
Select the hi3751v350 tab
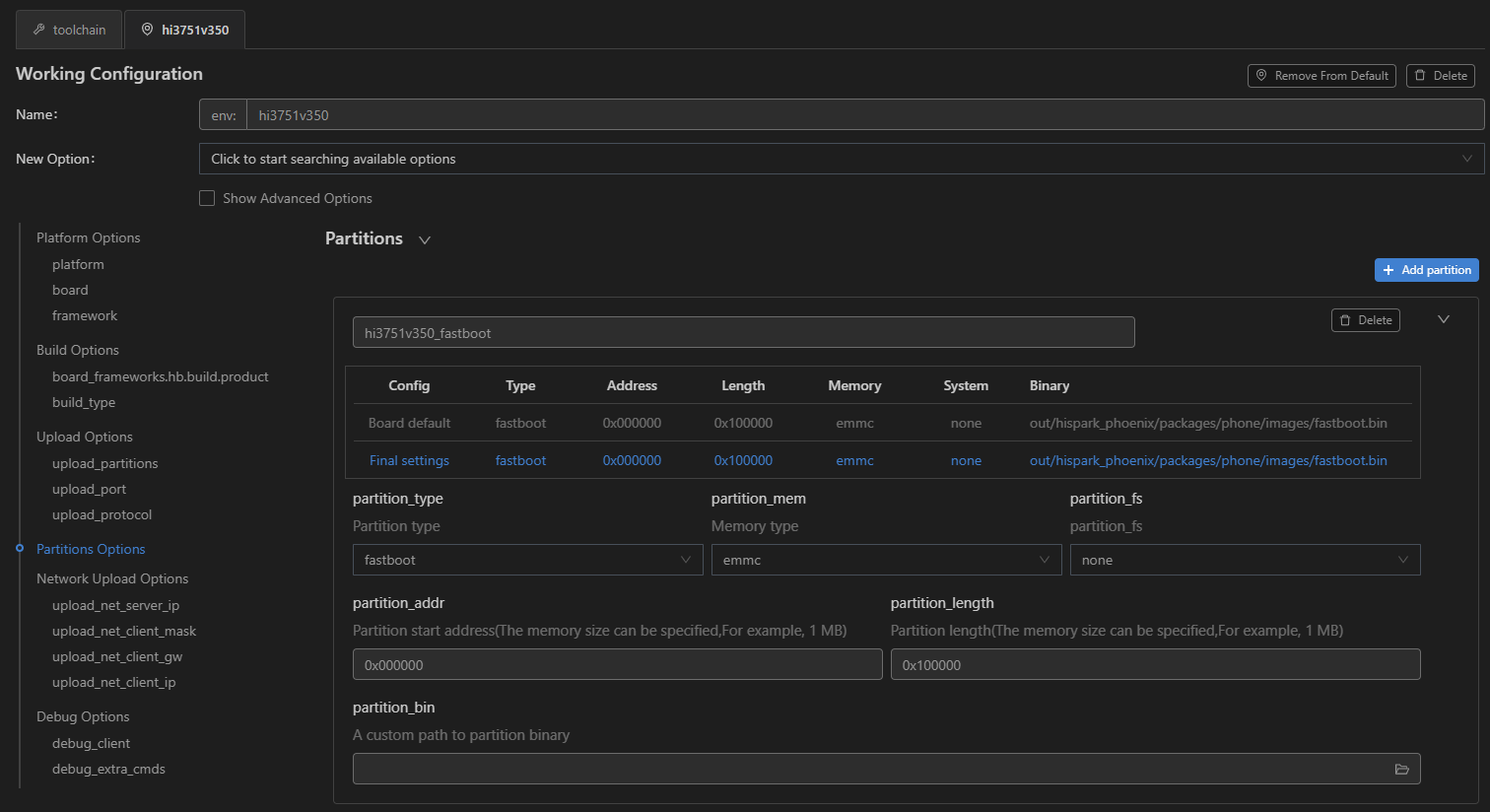point(184,30)
